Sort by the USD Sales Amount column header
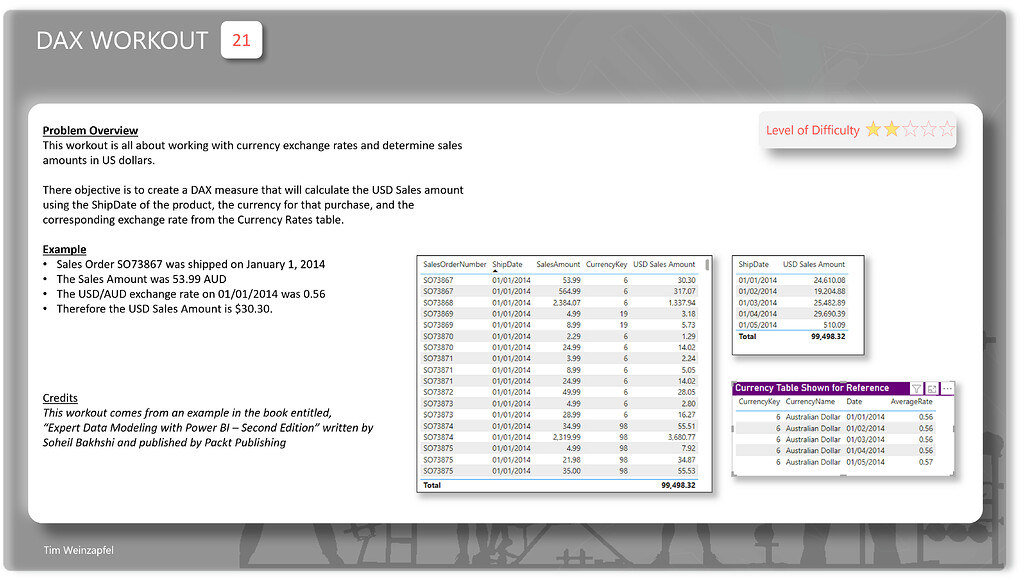Image resolution: width=1024 pixels, height=581 pixels. (x=665, y=264)
